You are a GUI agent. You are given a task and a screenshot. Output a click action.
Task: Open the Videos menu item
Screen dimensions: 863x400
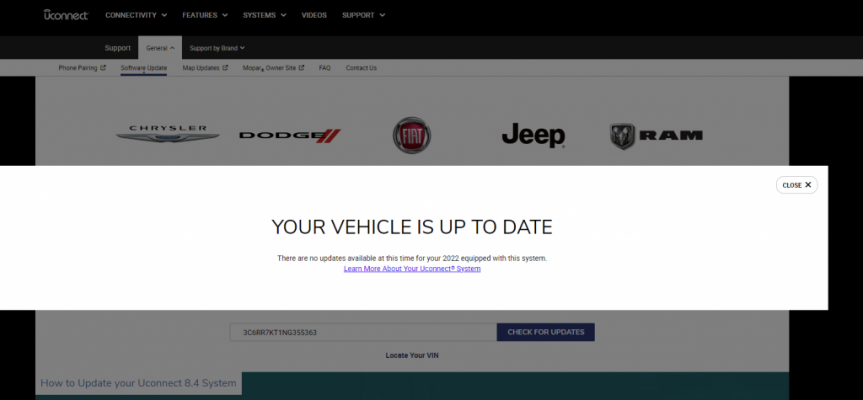[314, 15]
